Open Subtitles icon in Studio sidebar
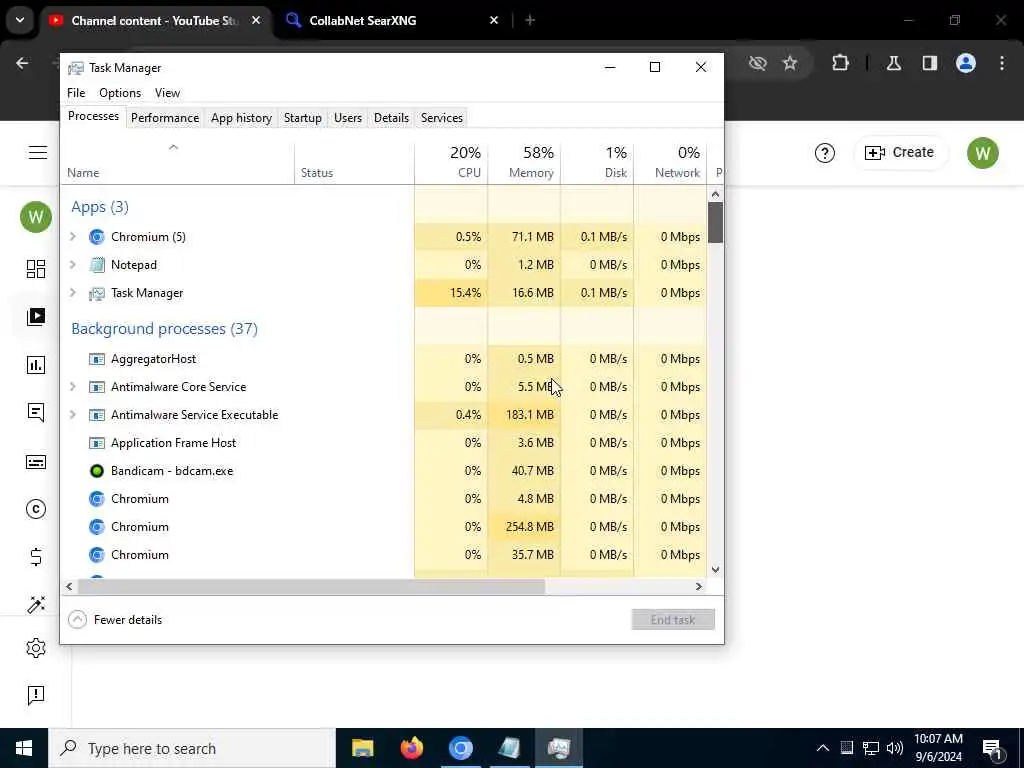This screenshot has height=768, width=1024. coord(36,462)
